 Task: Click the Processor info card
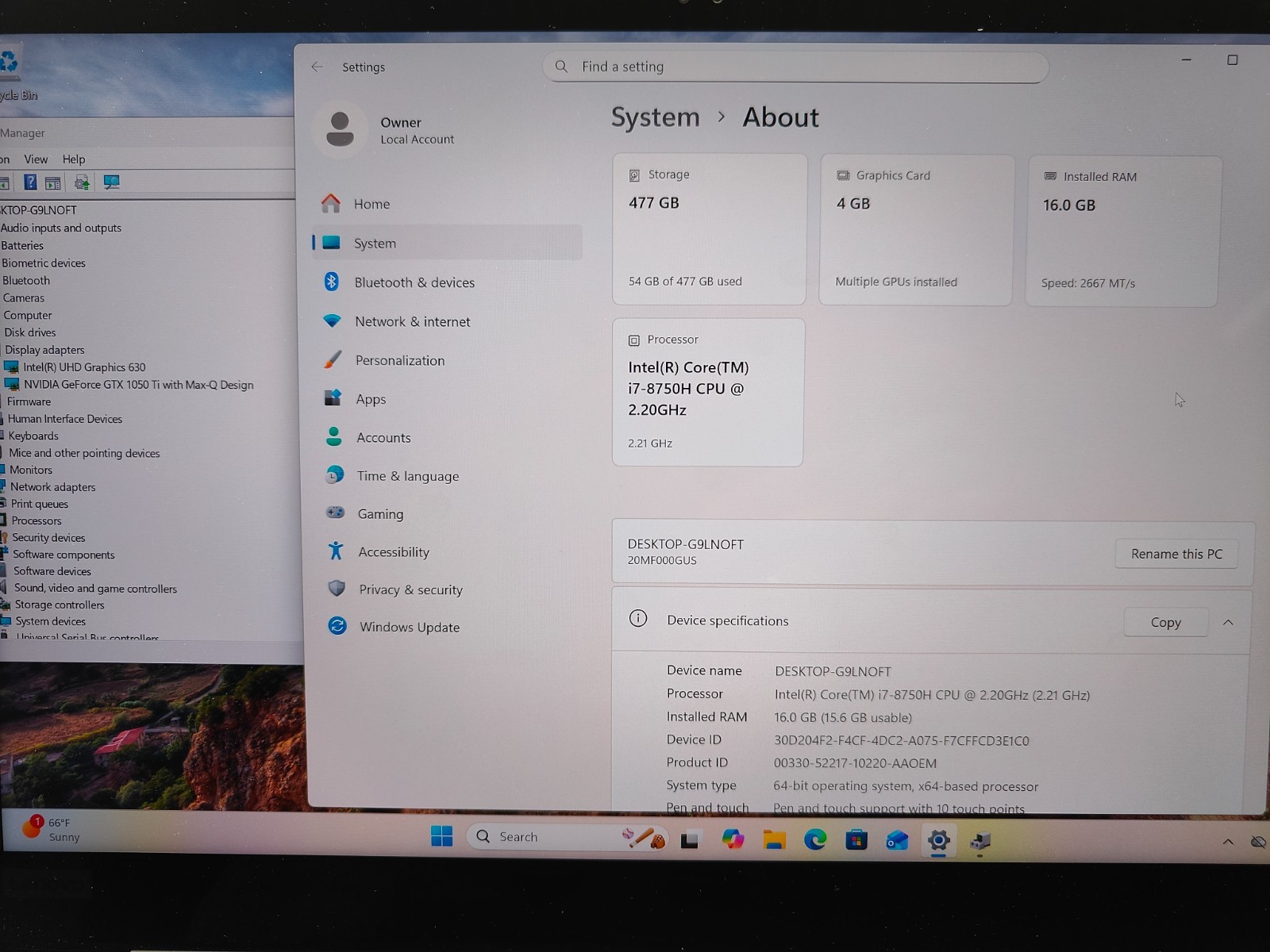707,392
